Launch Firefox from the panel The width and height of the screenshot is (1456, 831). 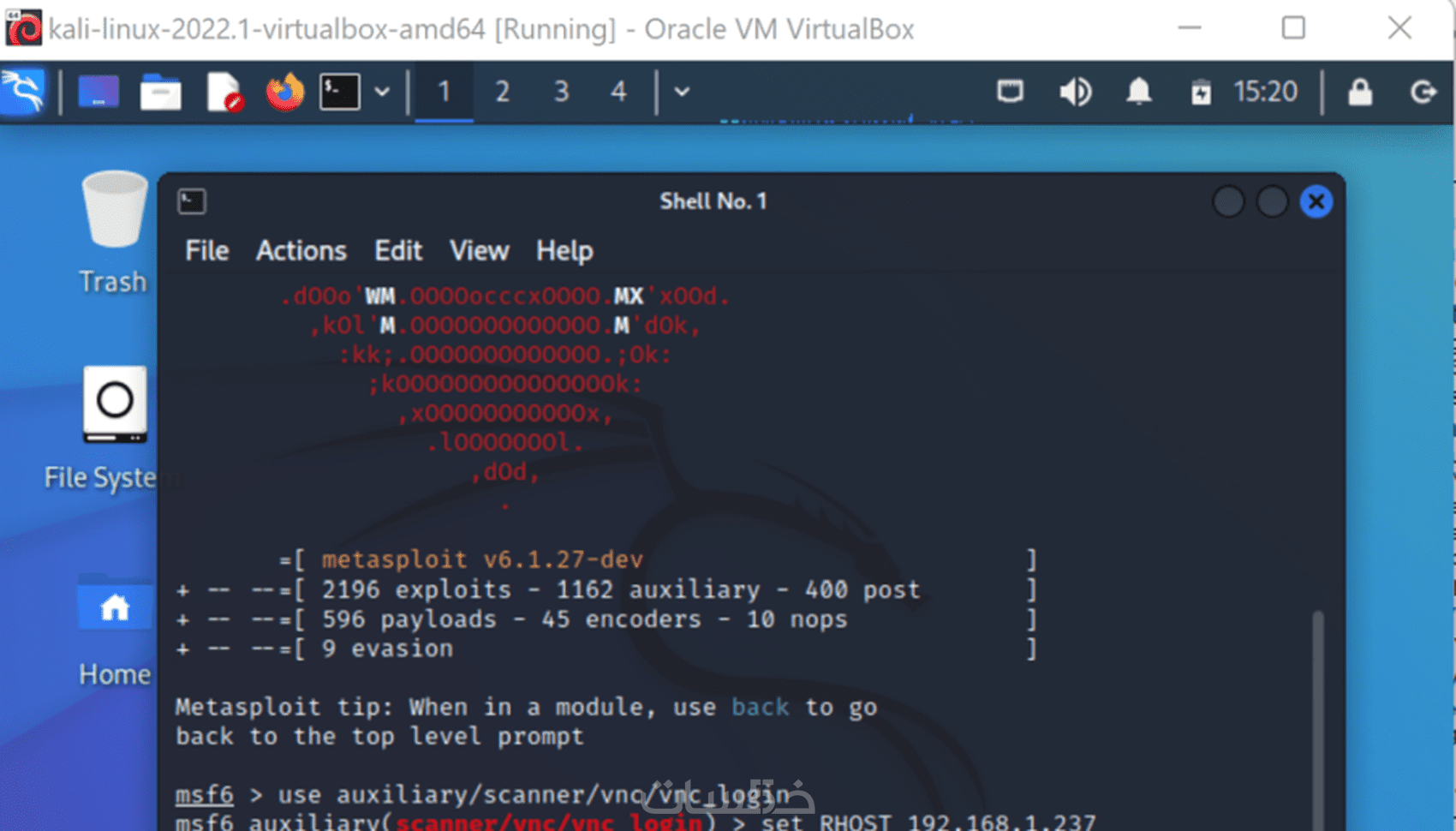(x=285, y=92)
